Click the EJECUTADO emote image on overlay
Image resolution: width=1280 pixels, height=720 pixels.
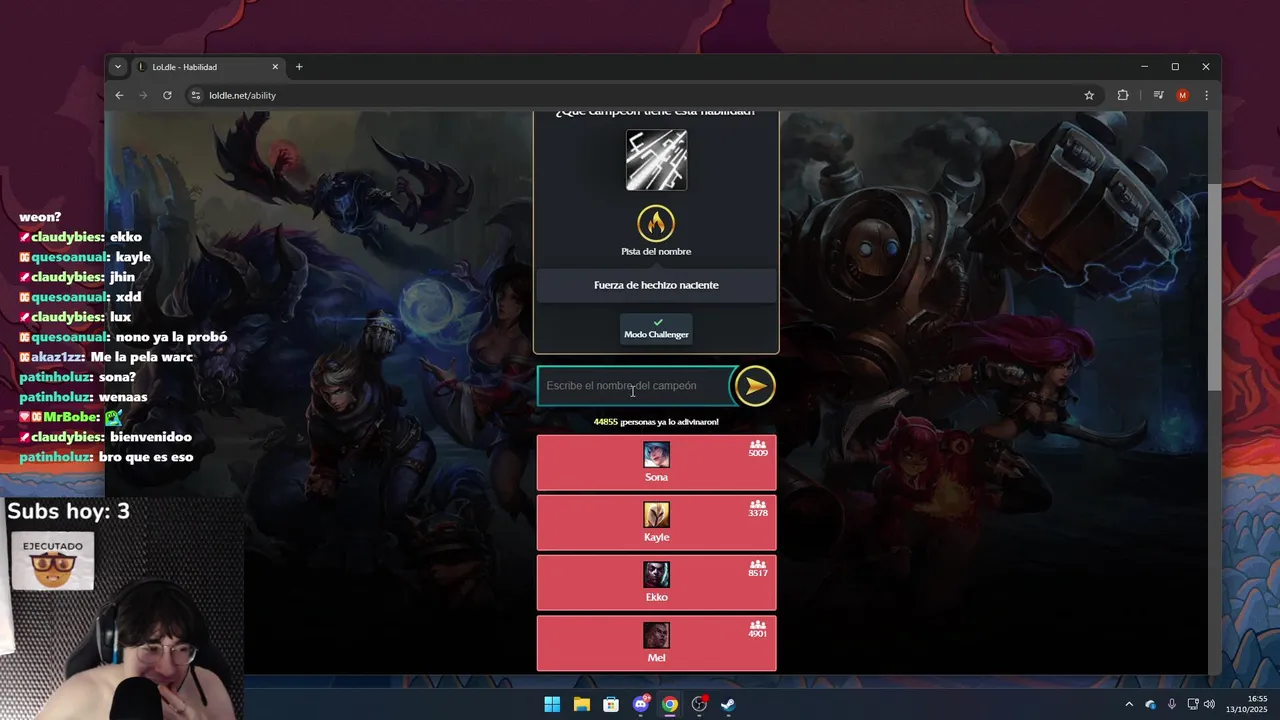(53, 560)
